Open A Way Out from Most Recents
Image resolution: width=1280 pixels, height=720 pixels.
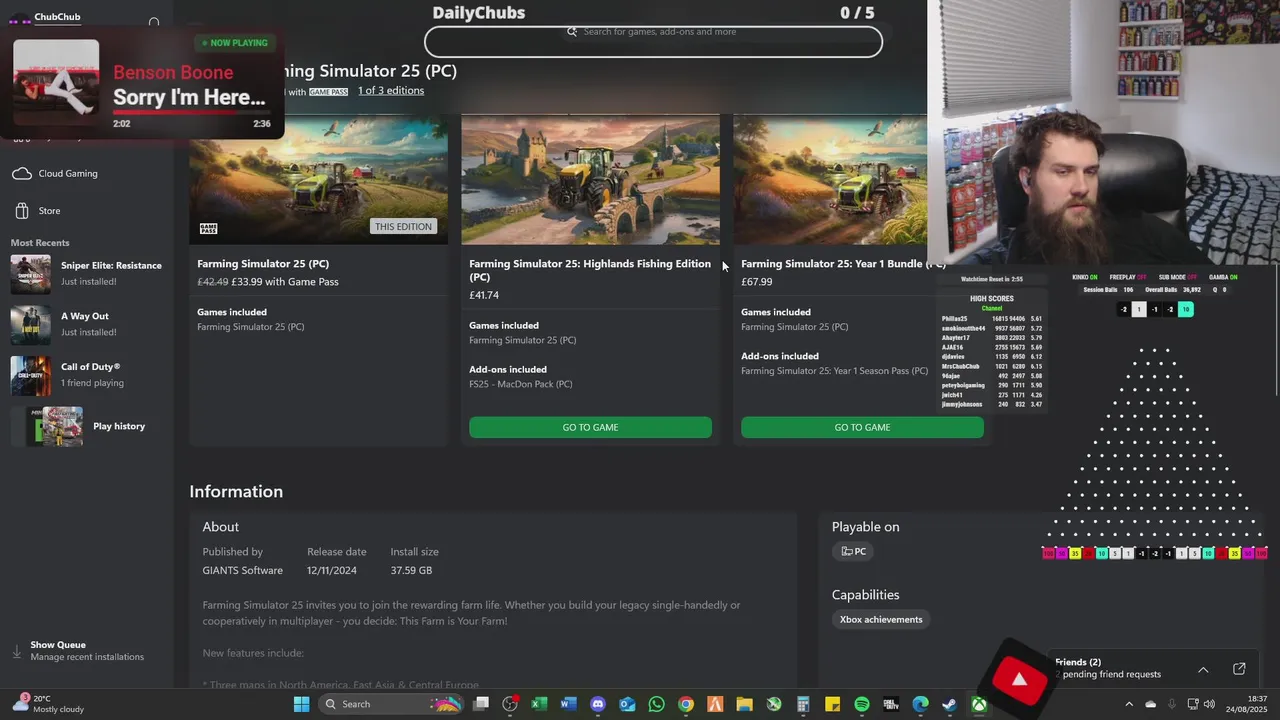86,324
